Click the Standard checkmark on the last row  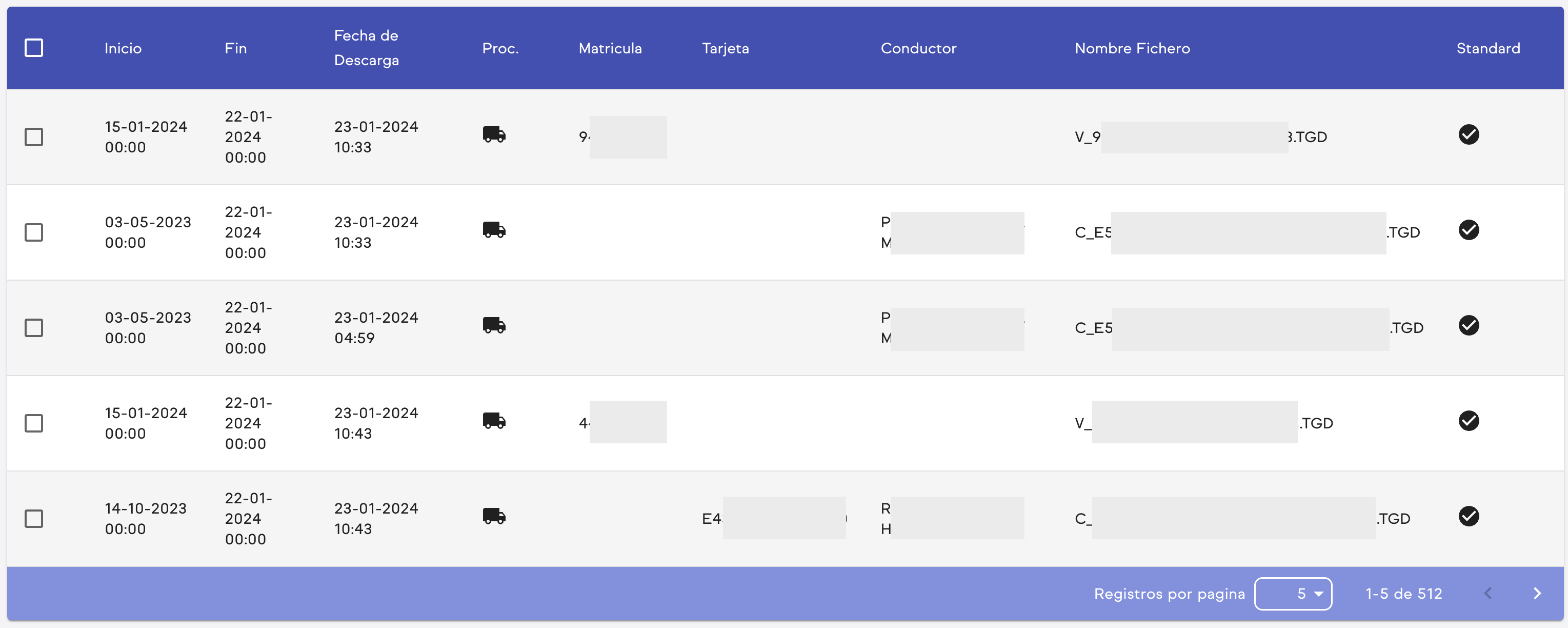tap(1469, 516)
